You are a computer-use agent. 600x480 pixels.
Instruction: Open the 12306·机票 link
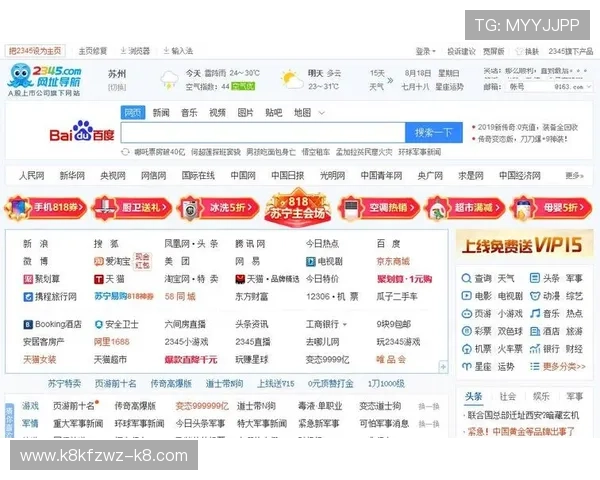[x=332, y=297]
